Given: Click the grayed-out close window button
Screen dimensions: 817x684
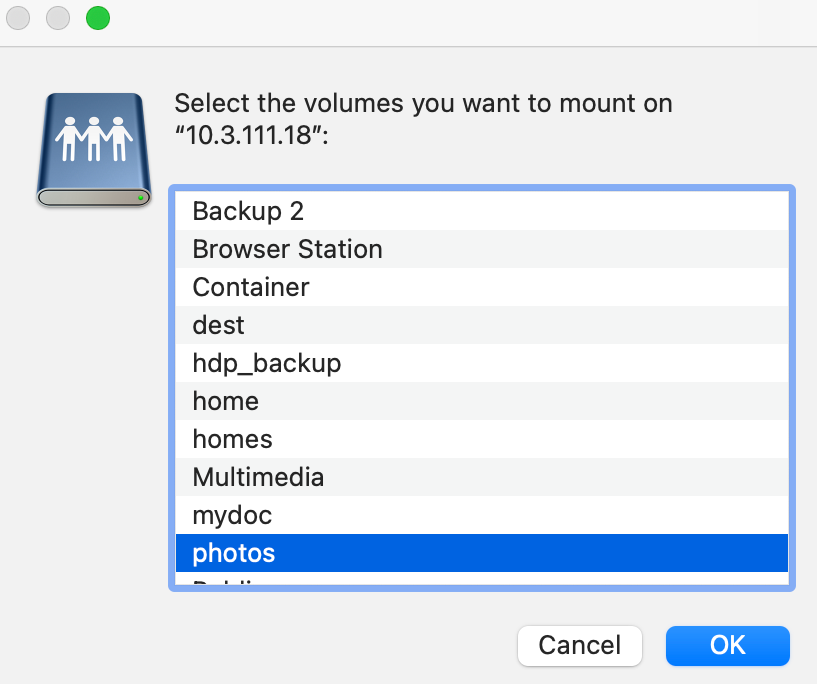Looking at the screenshot, I should [x=18, y=18].
